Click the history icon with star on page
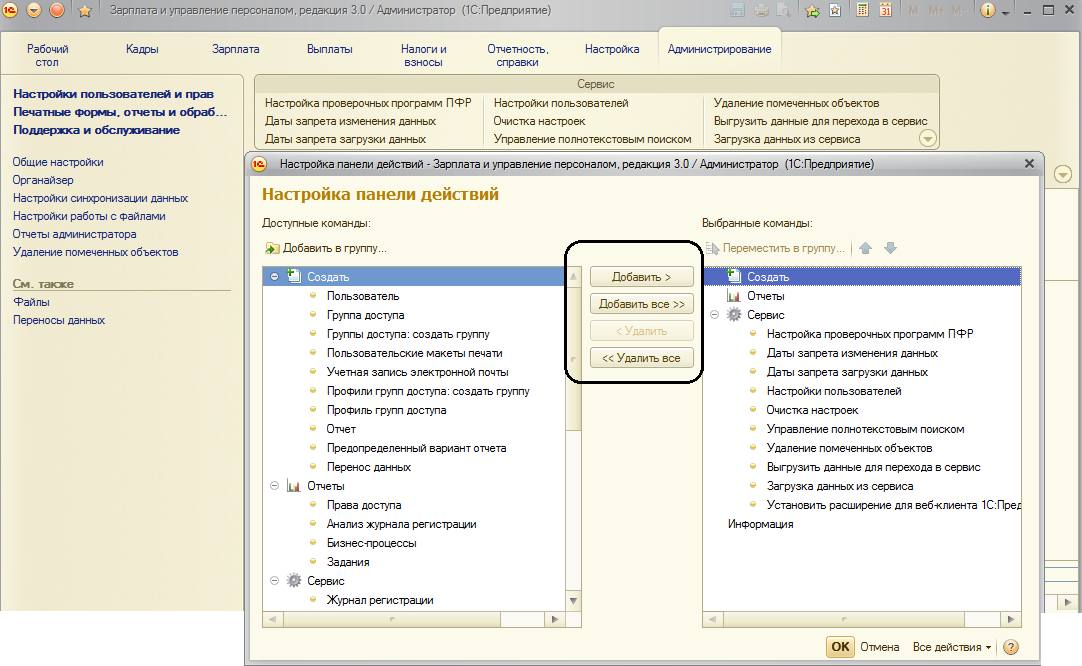This screenshot has width=1082, height=666. point(833,11)
